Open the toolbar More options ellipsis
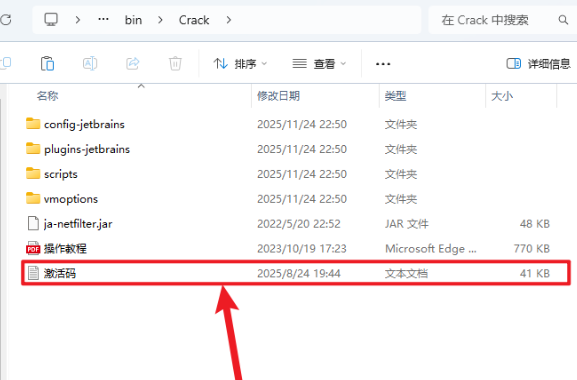 383,64
